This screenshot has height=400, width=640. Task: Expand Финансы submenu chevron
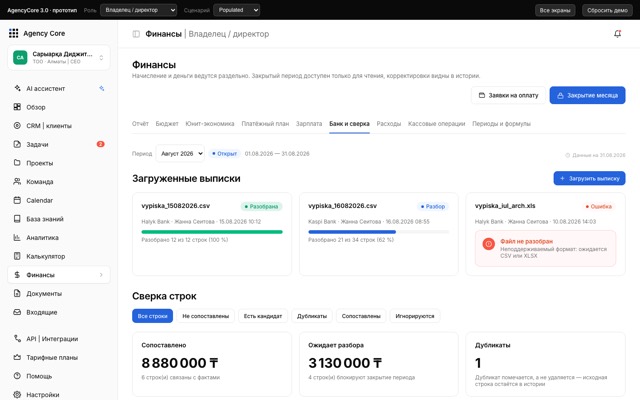coord(101,275)
